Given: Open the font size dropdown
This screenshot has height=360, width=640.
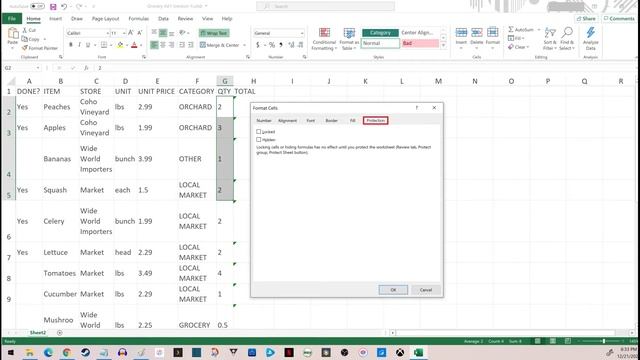Looking at the screenshot, I should [124, 33].
